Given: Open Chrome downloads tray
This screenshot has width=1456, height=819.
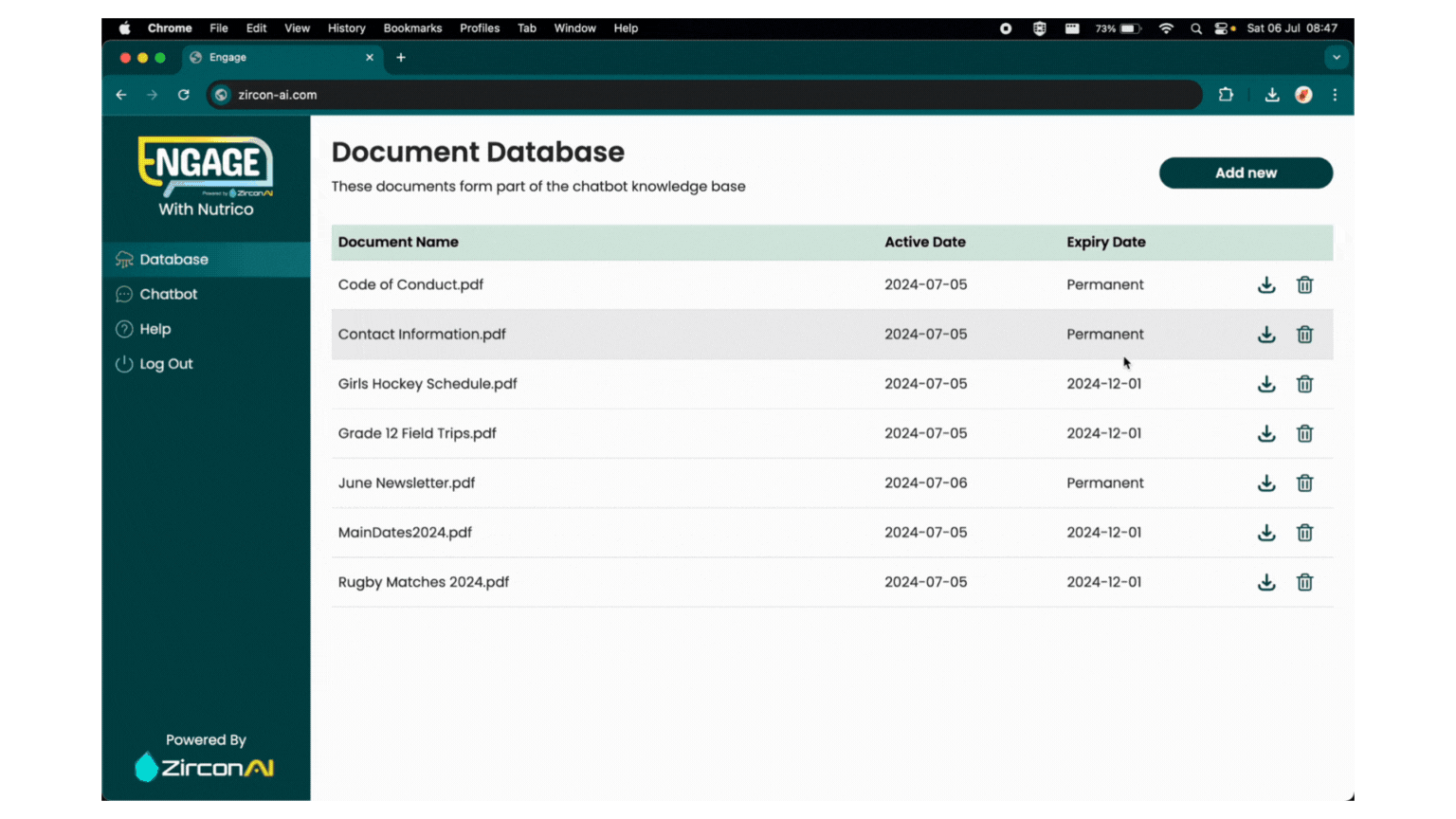Looking at the screenshot, I should click(x=1272, y=95).
